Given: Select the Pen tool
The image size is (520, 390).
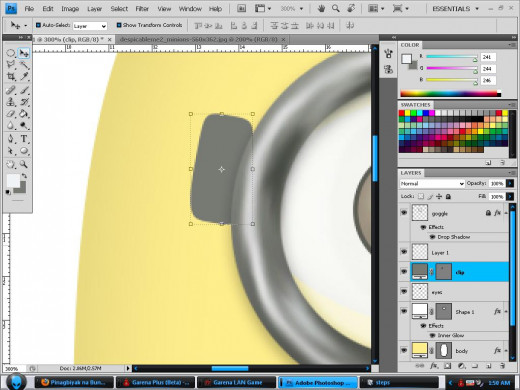Looking at the screenshot, I should click(11, 139).
